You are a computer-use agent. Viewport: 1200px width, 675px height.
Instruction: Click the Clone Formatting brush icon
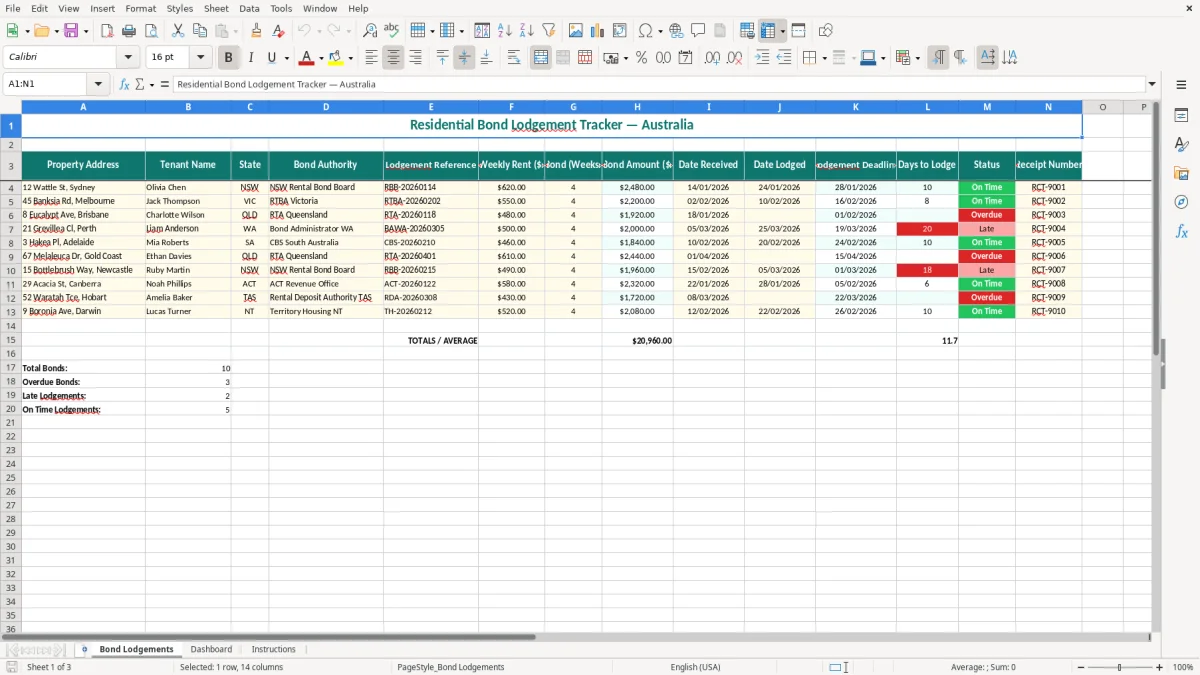[x=257, y=31]
